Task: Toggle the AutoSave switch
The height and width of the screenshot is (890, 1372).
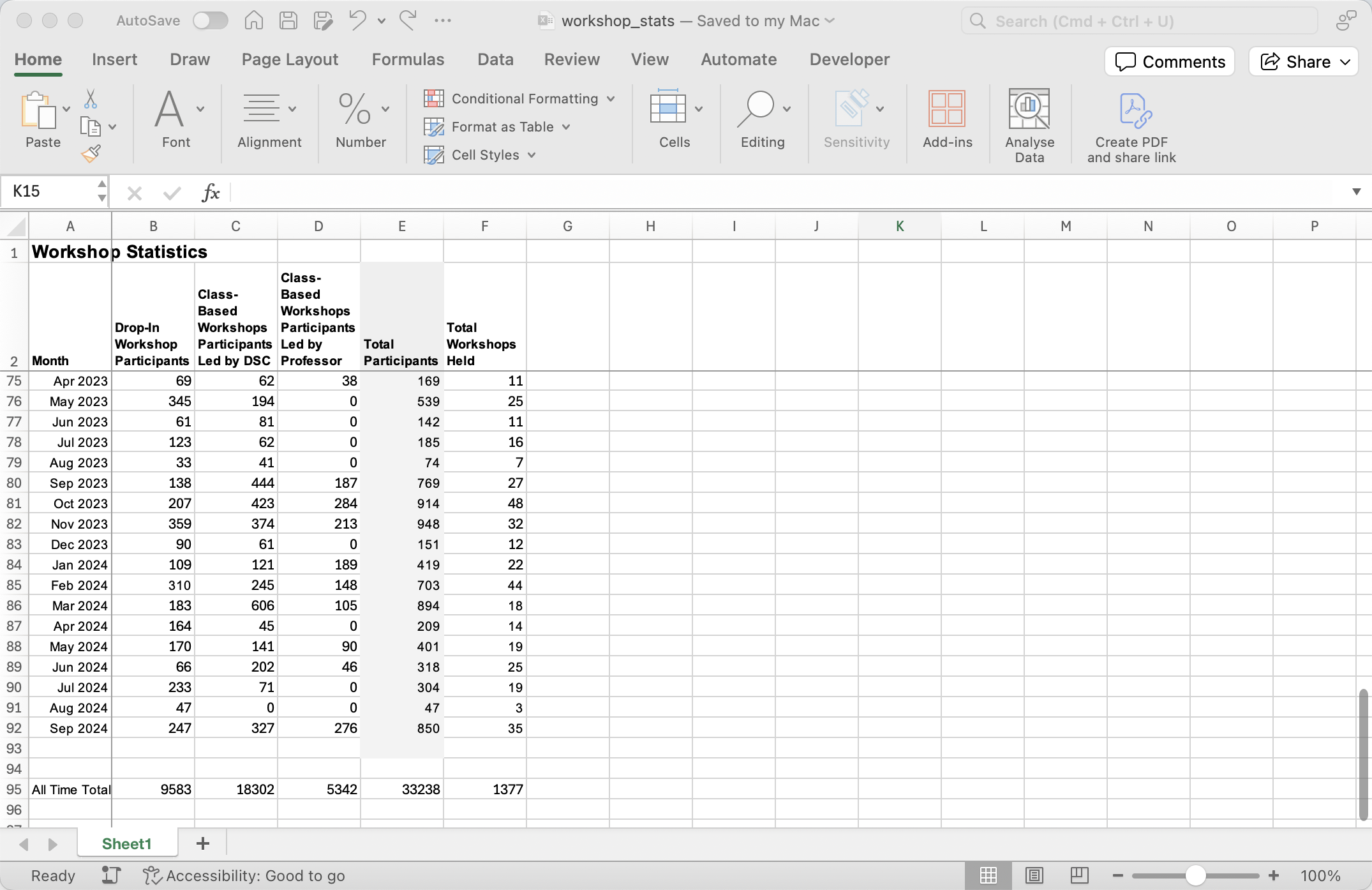Action: coord(211,20)
